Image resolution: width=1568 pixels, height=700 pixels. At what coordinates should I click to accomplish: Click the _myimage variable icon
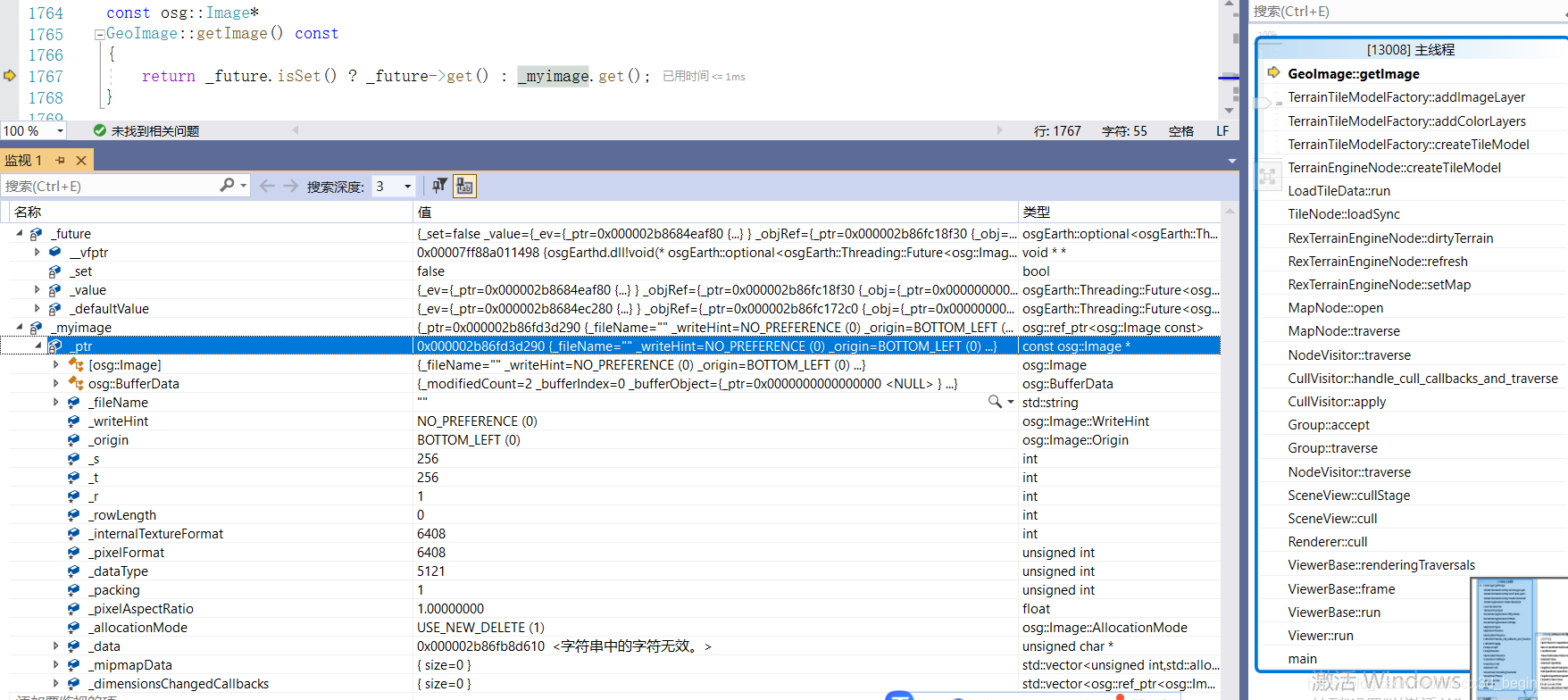pyautogui.click(x=37, y=328)
